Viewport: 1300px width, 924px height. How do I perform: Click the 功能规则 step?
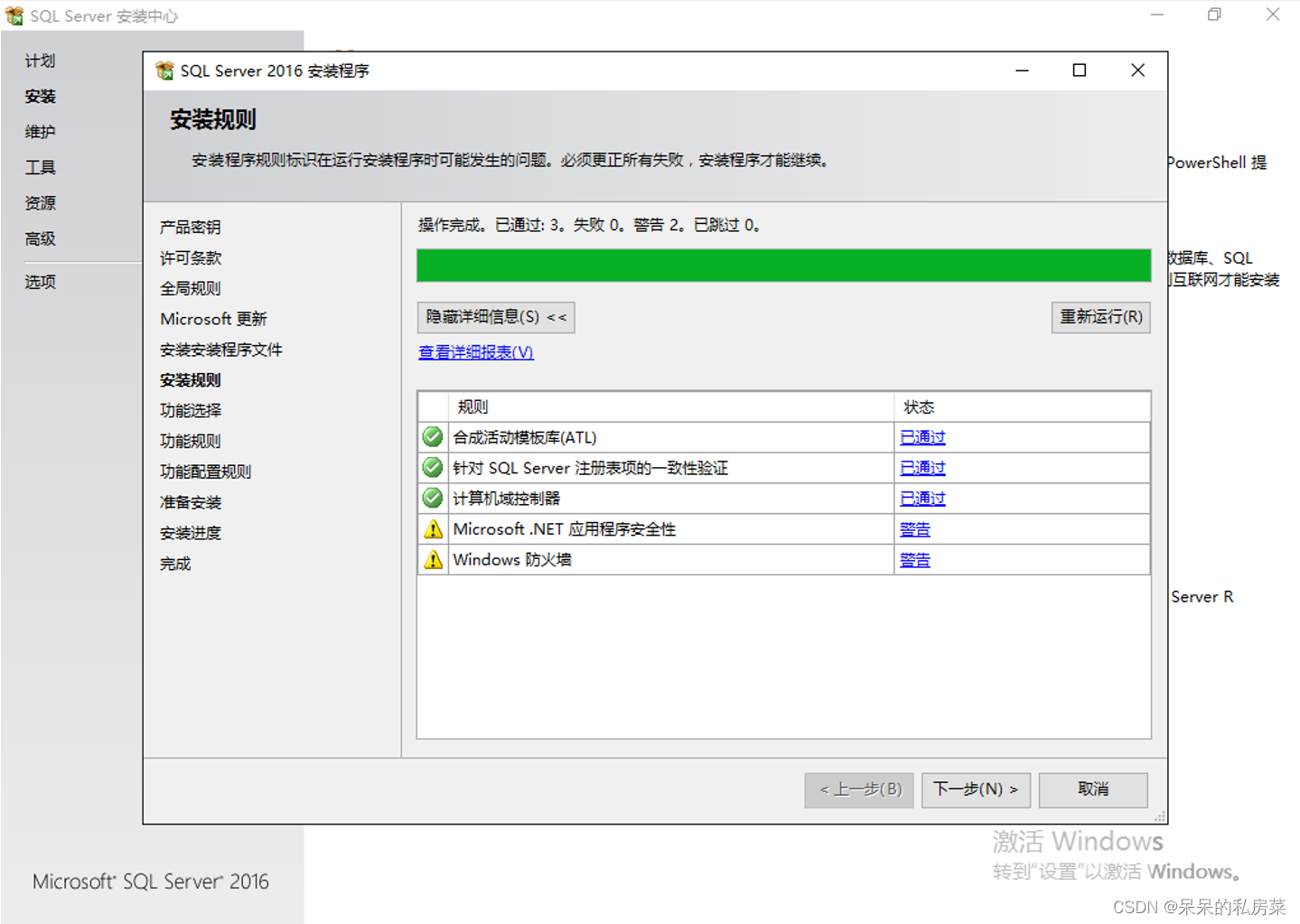tap(191, 441)
